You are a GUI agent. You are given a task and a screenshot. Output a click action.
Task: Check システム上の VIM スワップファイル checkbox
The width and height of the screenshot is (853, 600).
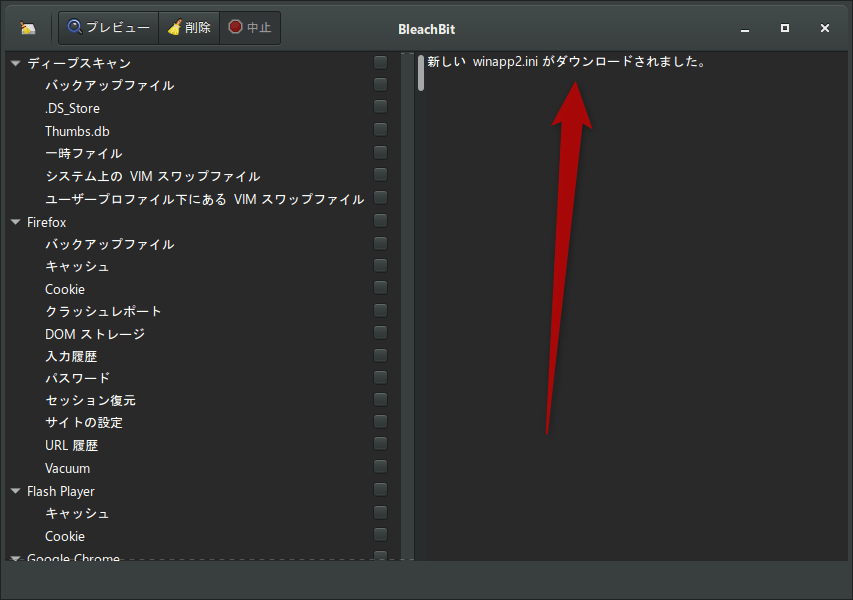381,175
